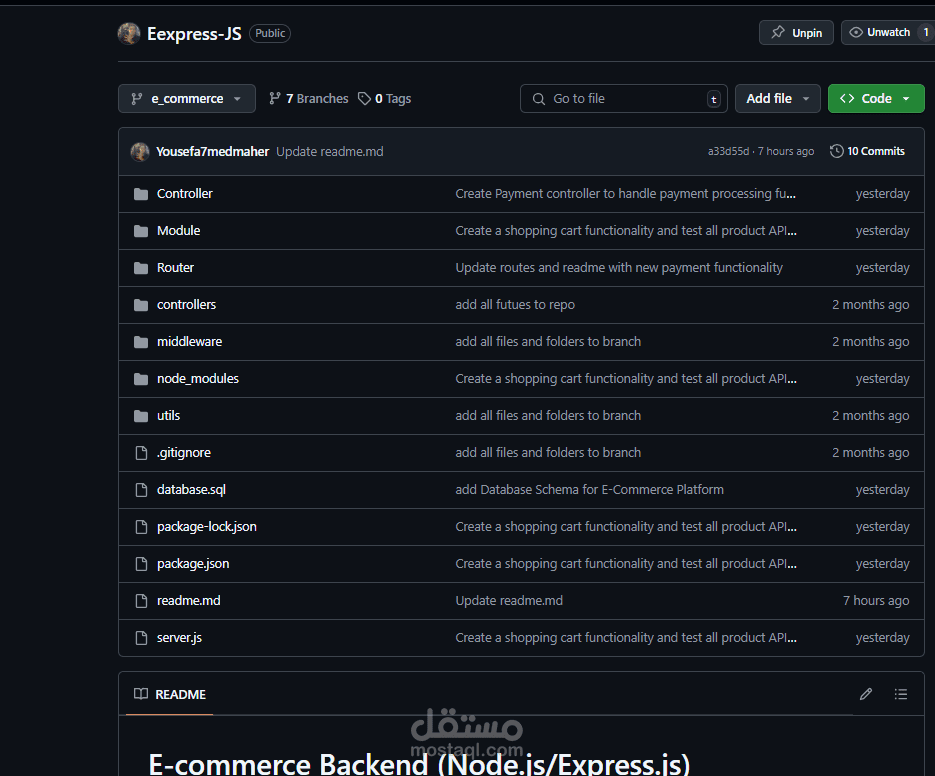Viewport: 935px width, 776px height.
Task: Focus the Go to file search field
Action: click(624, 98)
